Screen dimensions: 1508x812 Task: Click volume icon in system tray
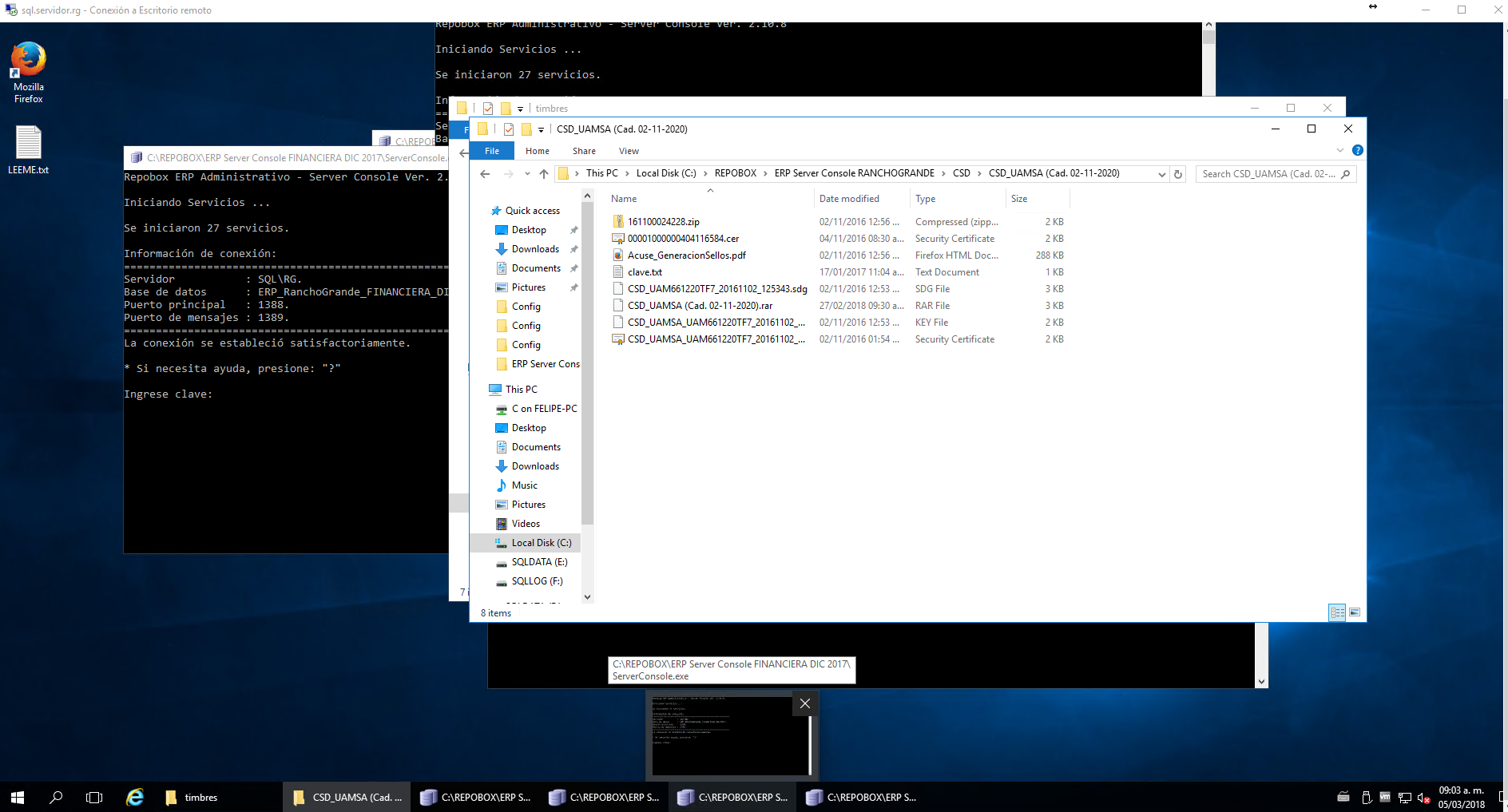pos(1423,798)
